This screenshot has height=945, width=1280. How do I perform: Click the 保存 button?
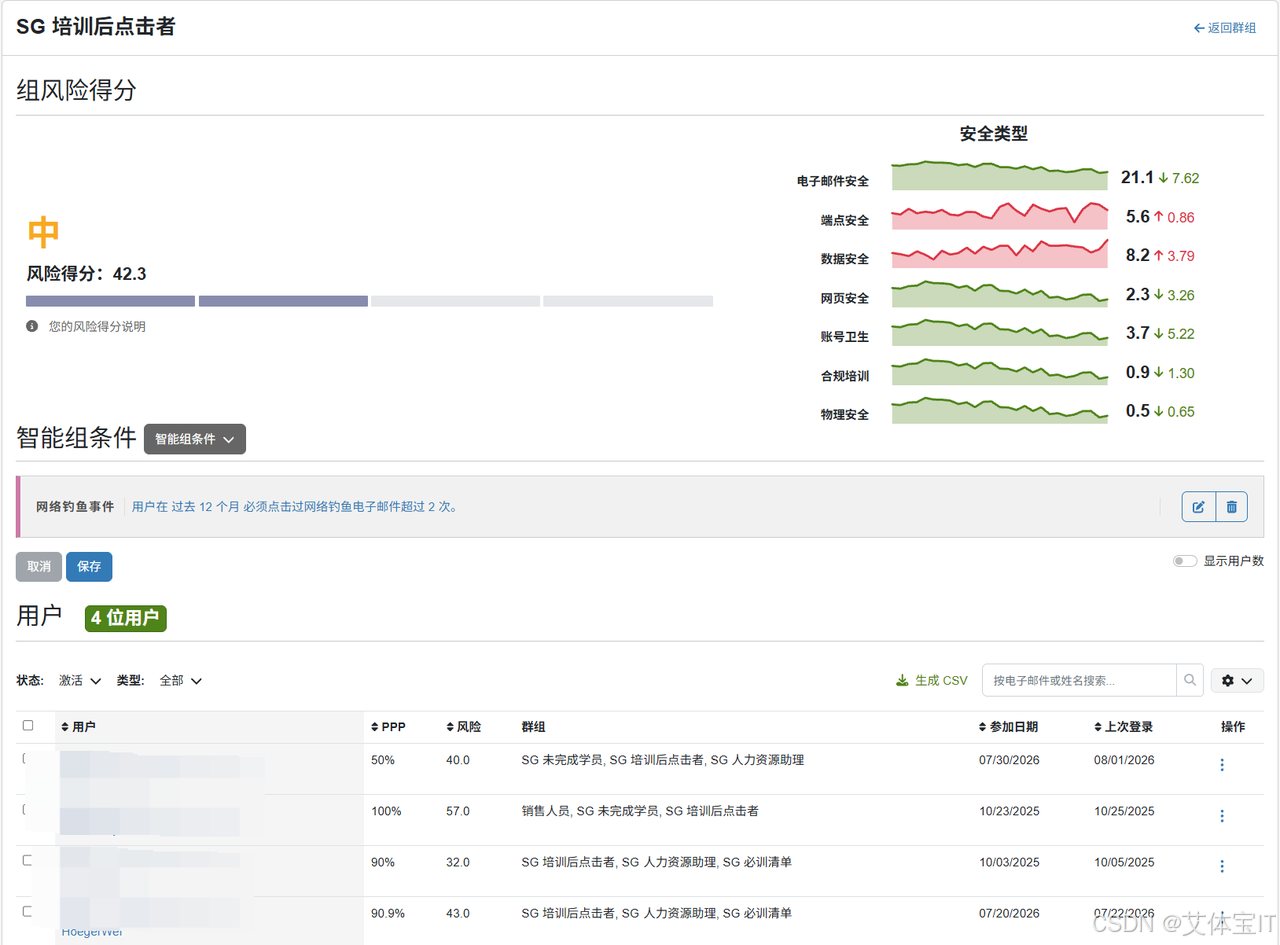coord(89,566)
